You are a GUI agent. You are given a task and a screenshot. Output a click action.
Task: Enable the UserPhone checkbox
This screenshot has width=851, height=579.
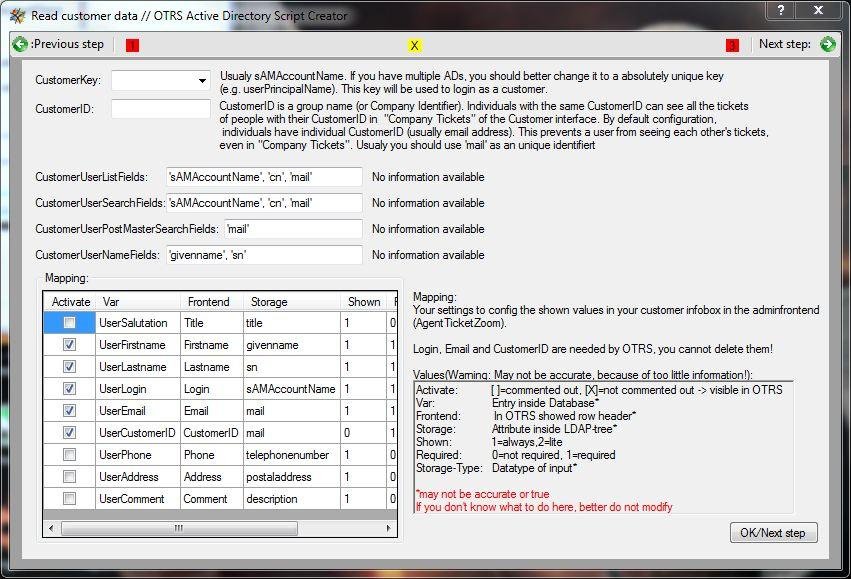[69, 455]
